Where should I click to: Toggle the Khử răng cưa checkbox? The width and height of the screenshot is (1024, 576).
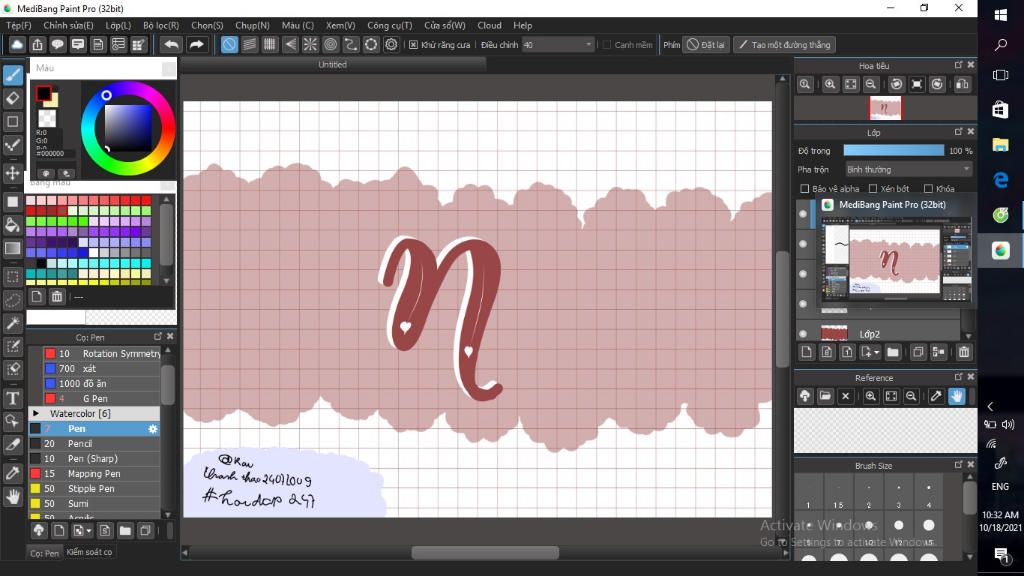(x=413, y=44)
